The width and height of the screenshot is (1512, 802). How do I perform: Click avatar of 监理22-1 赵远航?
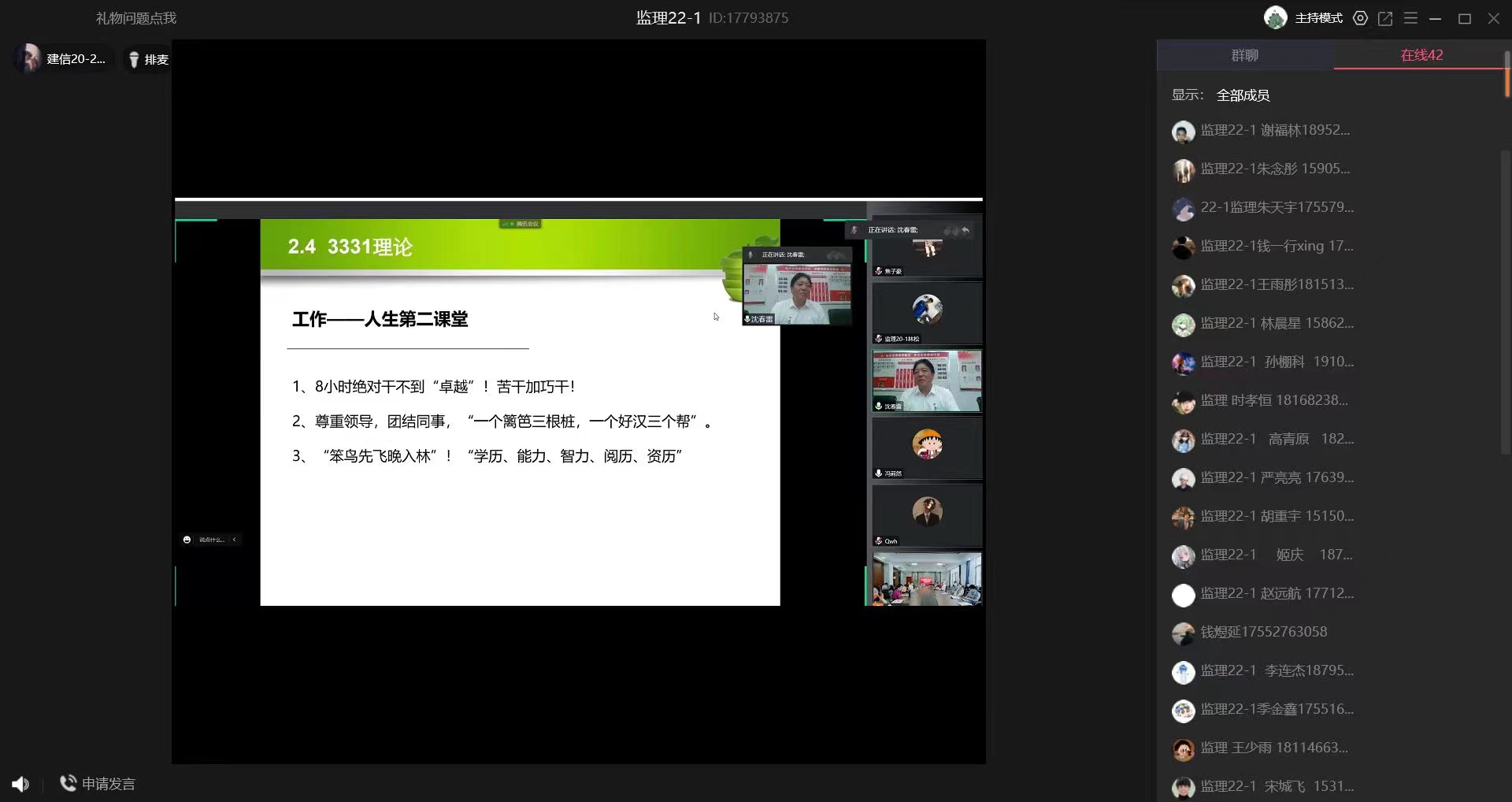[1183, 595]
